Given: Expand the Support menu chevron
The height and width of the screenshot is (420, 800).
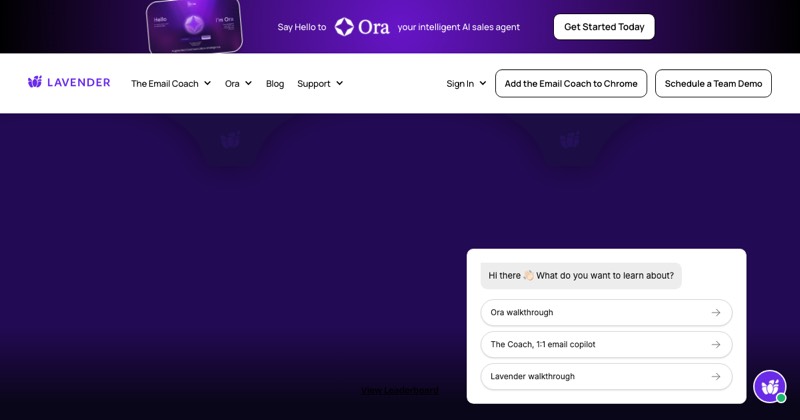Looking at the screenshot, I should [340, 83].
